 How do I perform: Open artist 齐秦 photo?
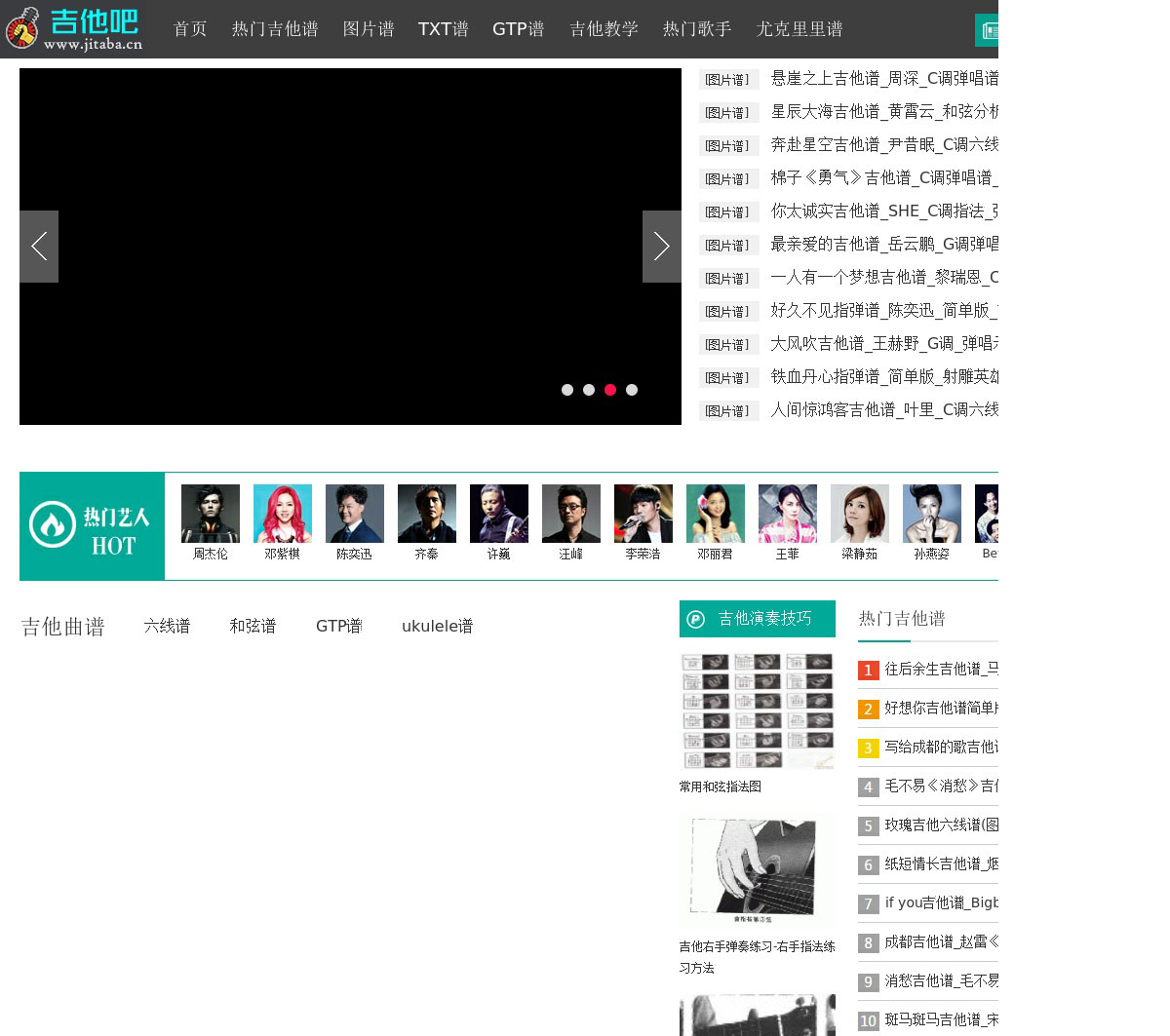point(427,514)
